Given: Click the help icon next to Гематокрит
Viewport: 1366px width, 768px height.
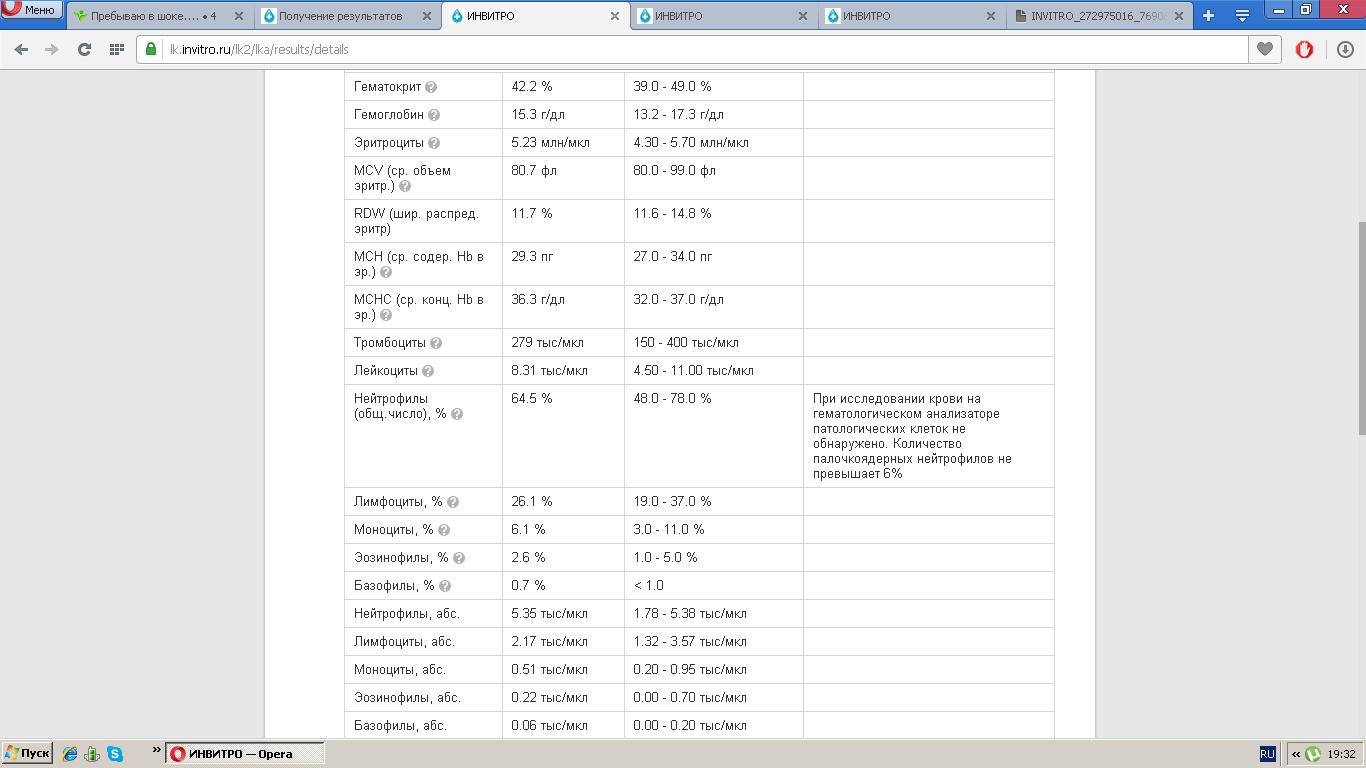Looking at the screenshot, I should (431, 87).
